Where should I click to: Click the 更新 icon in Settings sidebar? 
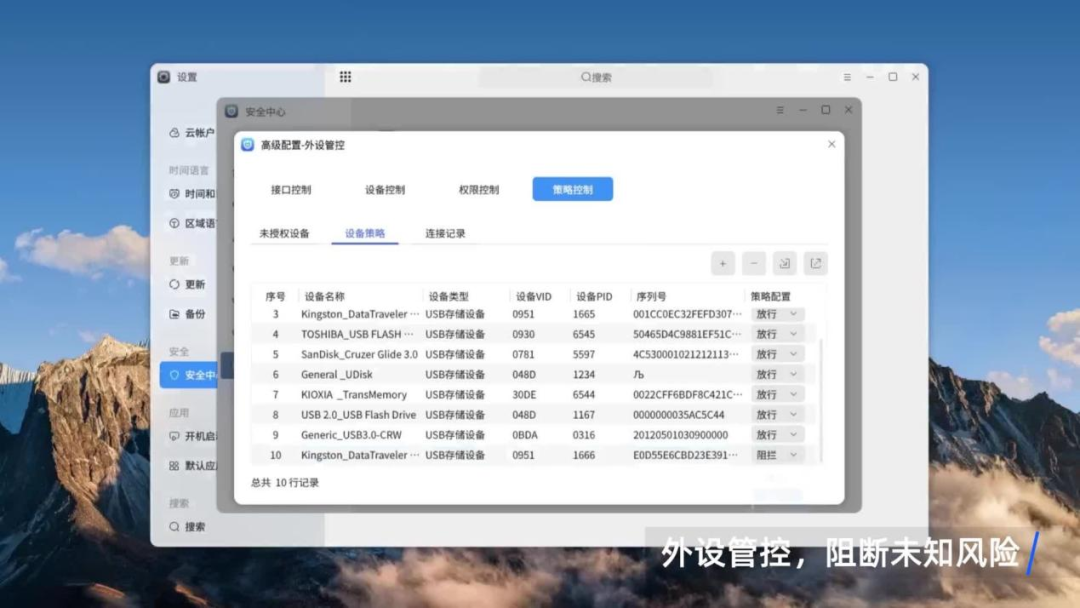[x=174, y=284]
